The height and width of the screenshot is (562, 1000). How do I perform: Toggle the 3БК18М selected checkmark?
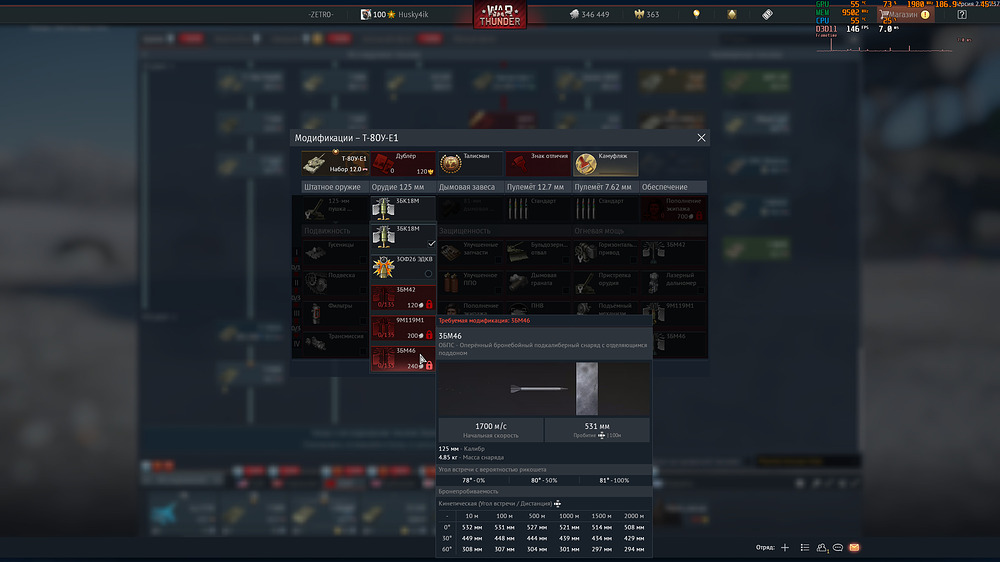pos(431,243)
